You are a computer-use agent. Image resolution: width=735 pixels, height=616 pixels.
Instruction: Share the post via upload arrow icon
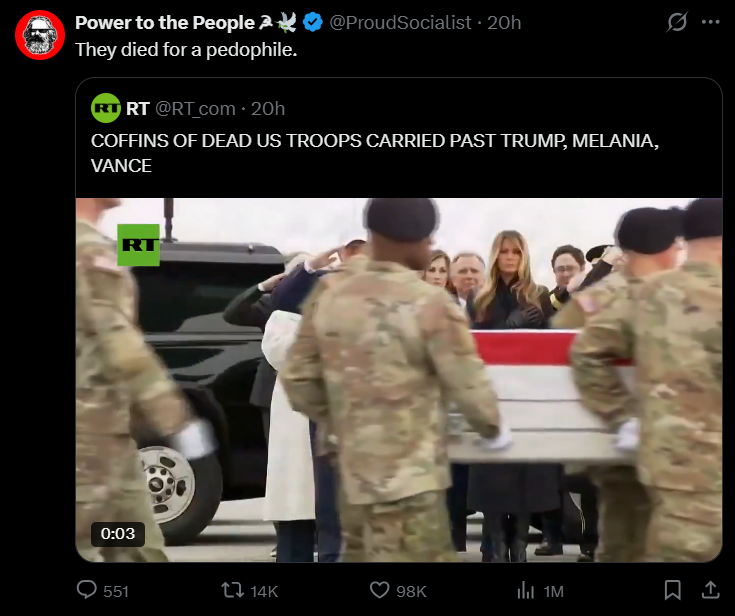pyautogui.click(x=710, y=590)
